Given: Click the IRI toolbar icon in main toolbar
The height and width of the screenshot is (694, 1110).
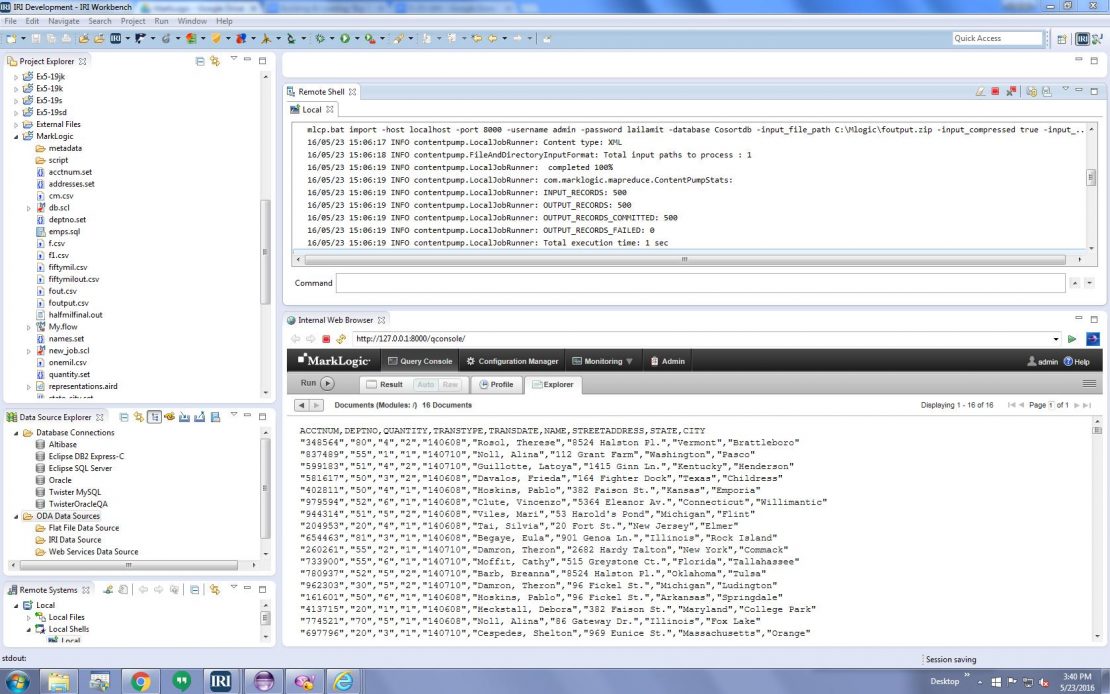Looking at the screenshot, I should 115,38.
